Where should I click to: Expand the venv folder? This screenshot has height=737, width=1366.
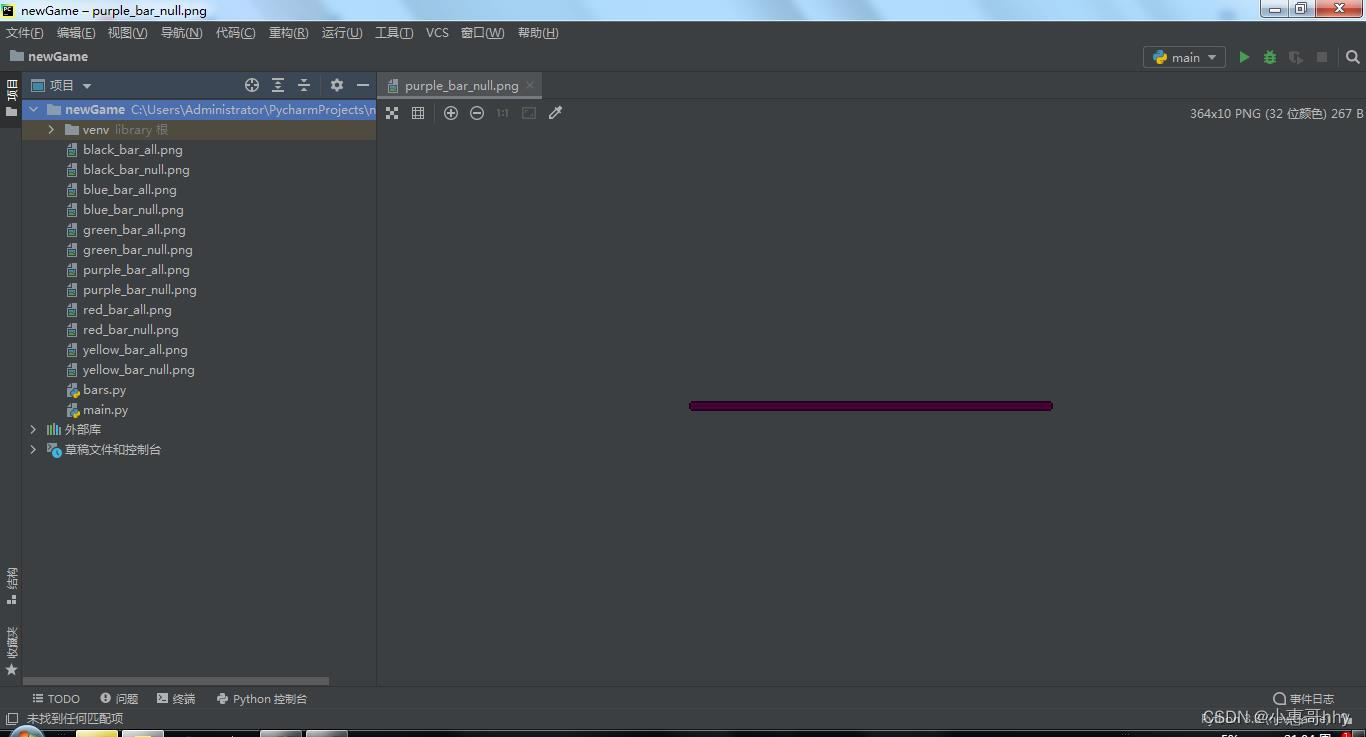tap(51, 130)
